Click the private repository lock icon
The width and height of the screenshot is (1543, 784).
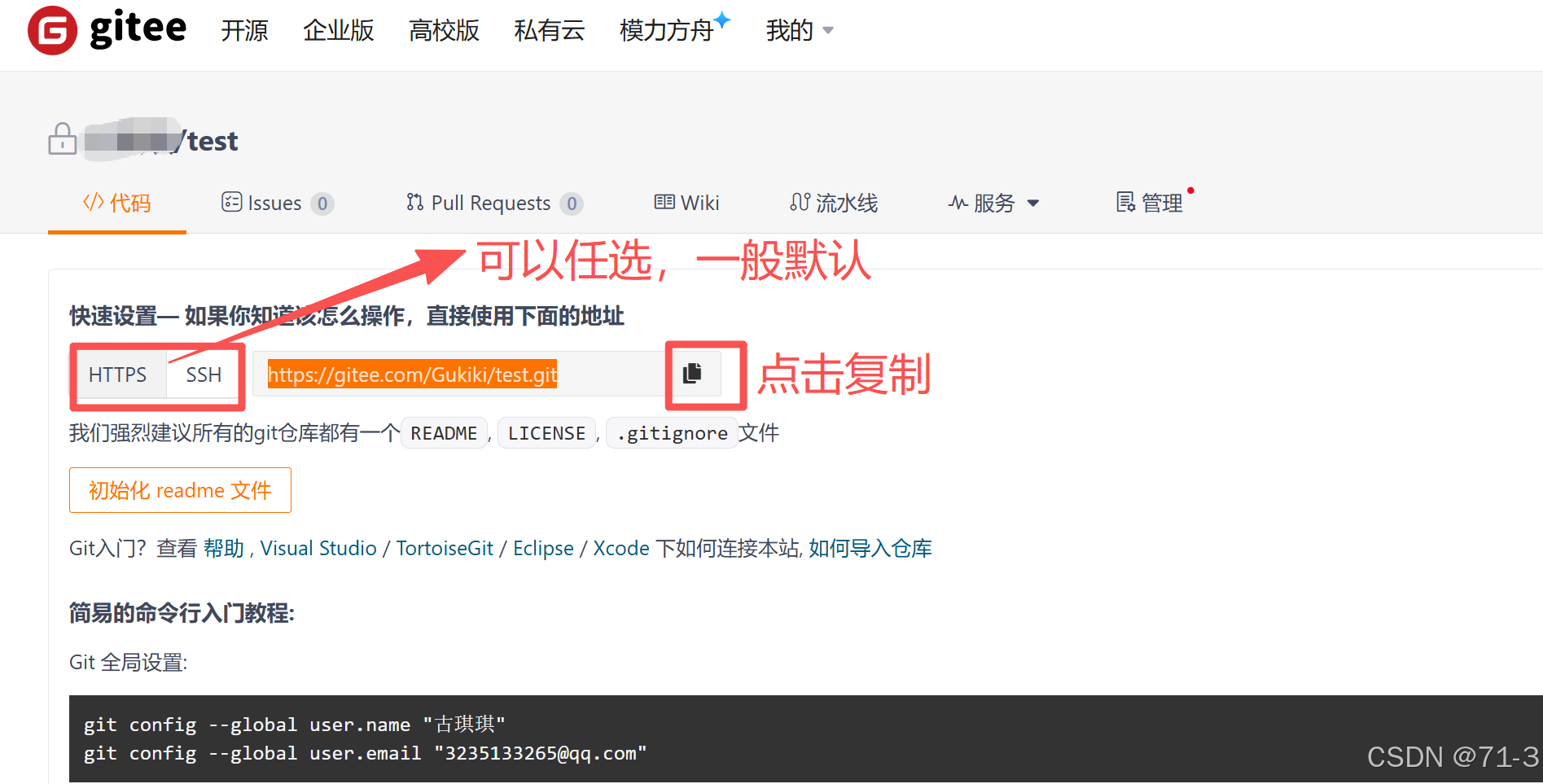point(63,139)
